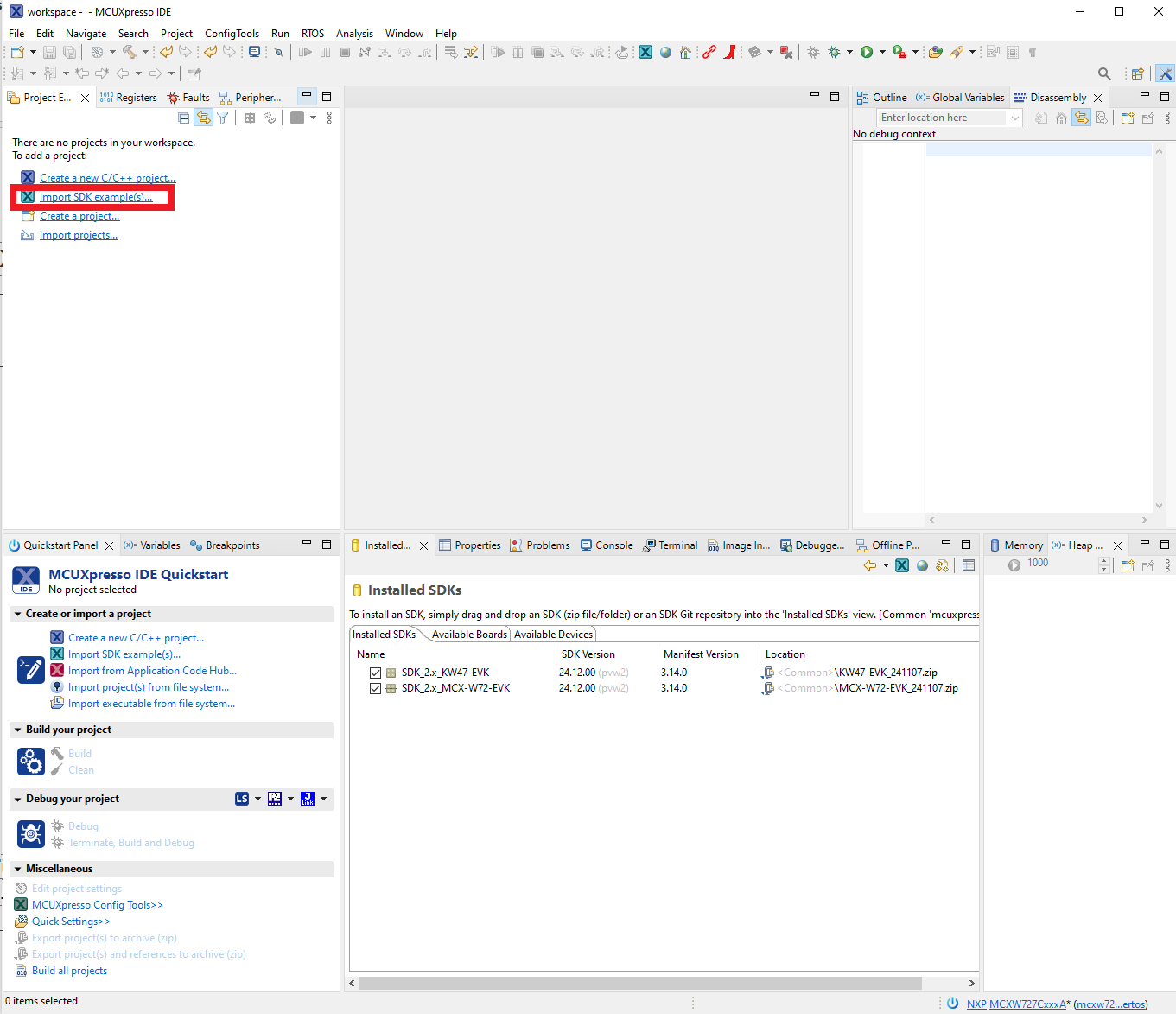Uncheck the SDK_2.x_MCX-W72-EVK installed SDK

pos(375,688)
